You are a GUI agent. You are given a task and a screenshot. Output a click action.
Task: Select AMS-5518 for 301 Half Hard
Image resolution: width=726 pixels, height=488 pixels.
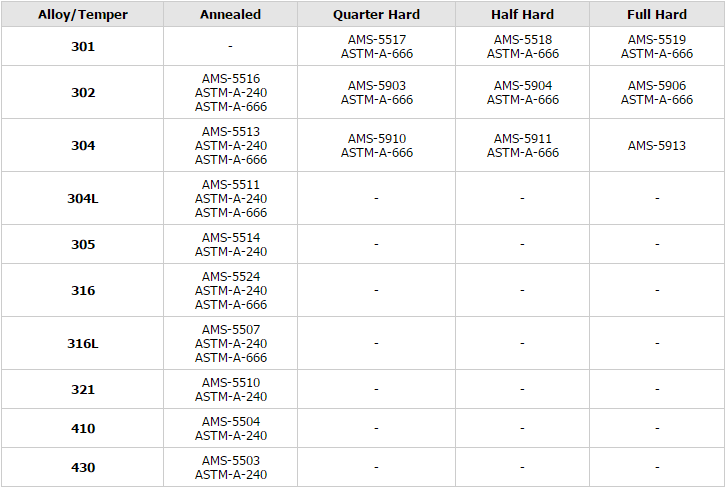[523, 39]
